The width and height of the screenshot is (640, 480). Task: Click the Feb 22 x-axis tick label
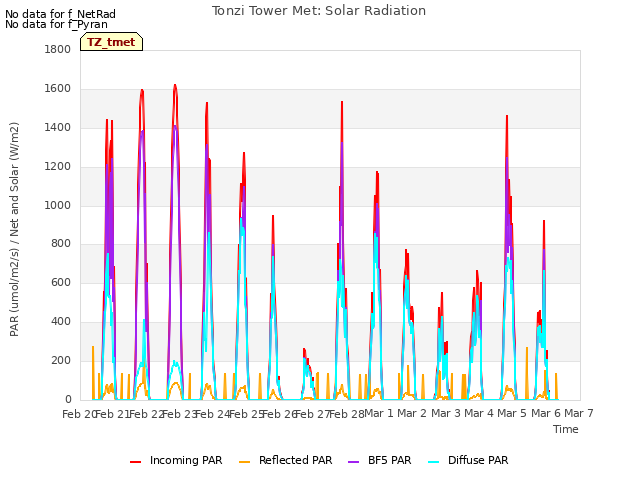146,414
